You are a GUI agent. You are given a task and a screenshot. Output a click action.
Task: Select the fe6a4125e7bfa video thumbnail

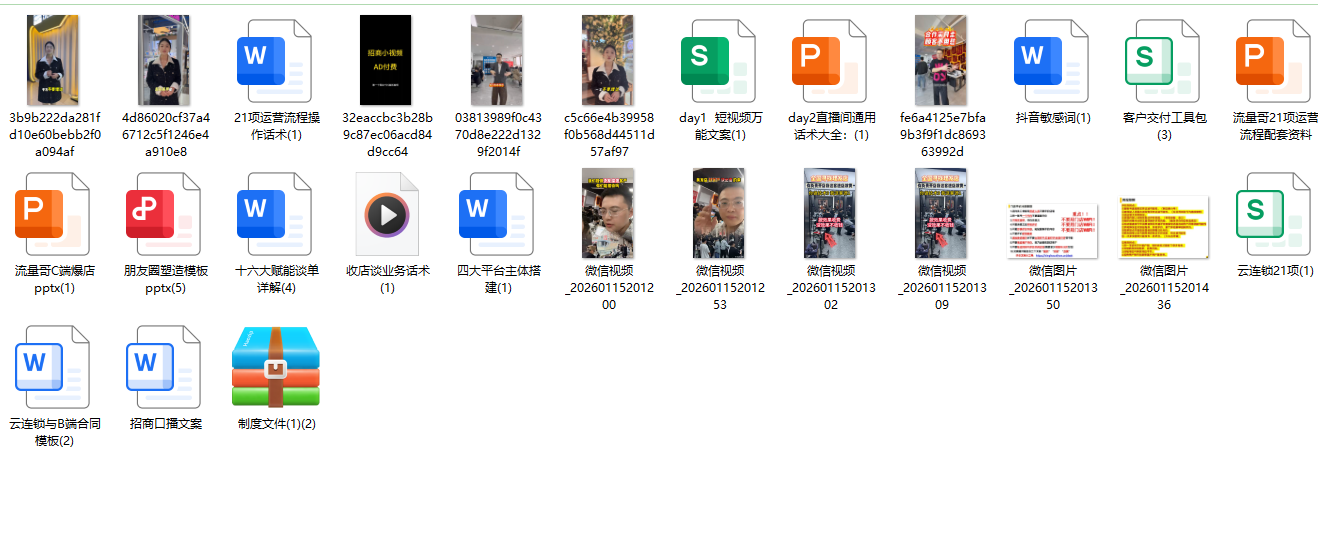940,60
